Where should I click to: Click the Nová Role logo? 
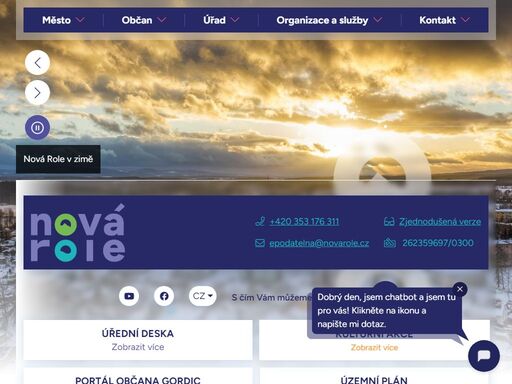(78, 233)
